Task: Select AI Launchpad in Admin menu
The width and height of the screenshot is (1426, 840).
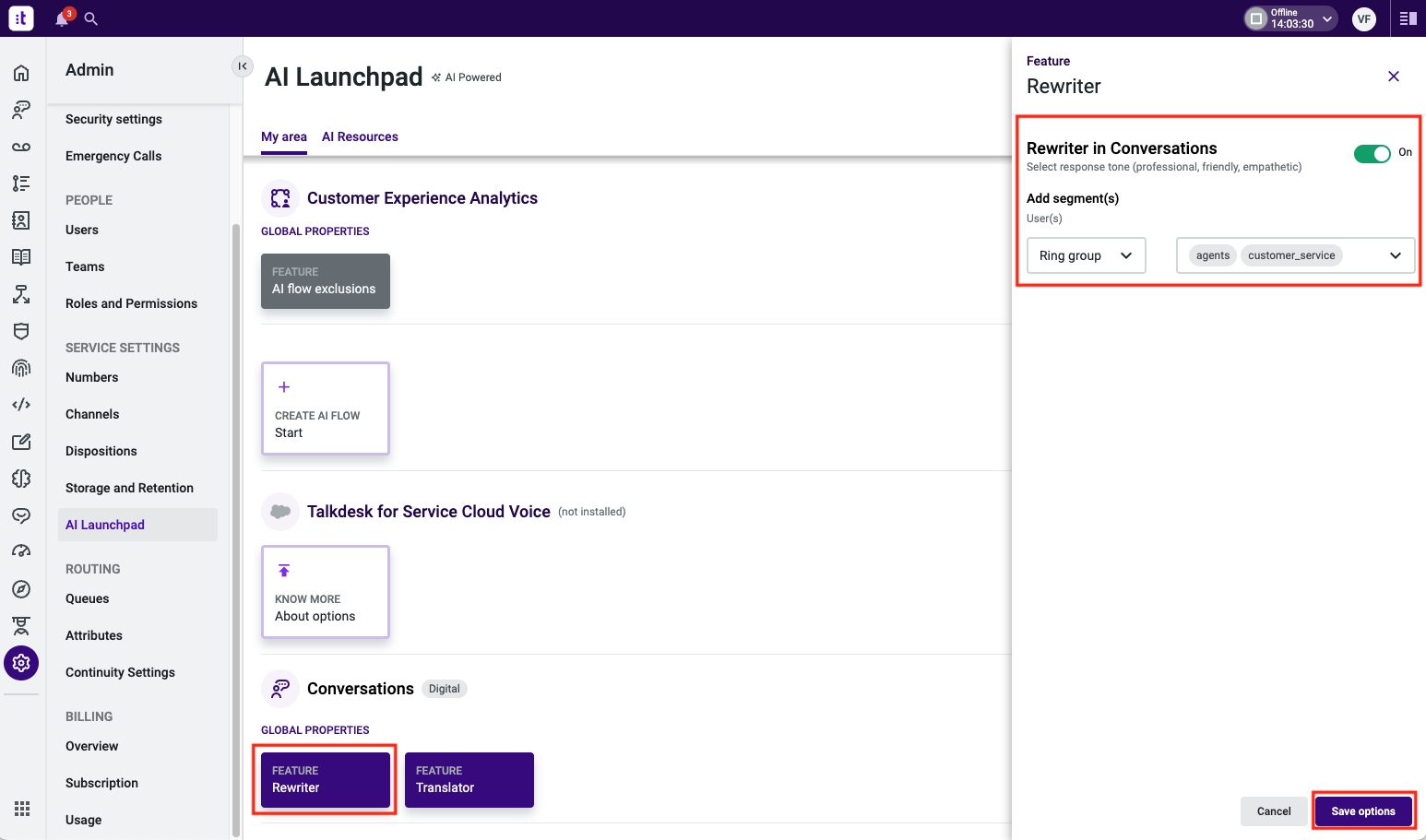Action: click(x=137, y=525)
